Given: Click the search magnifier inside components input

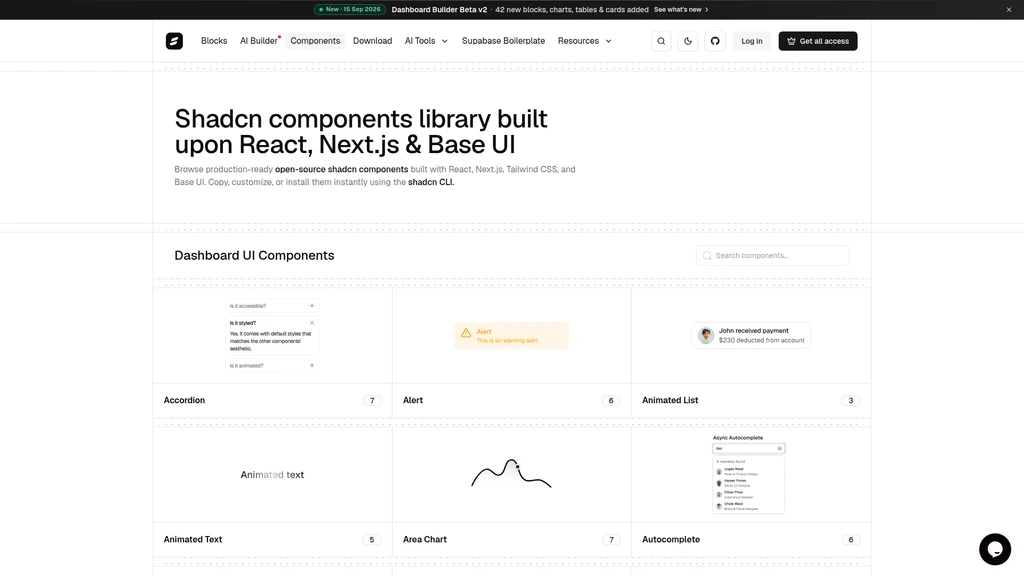Looking at the screenshot, I should point(707,255).
